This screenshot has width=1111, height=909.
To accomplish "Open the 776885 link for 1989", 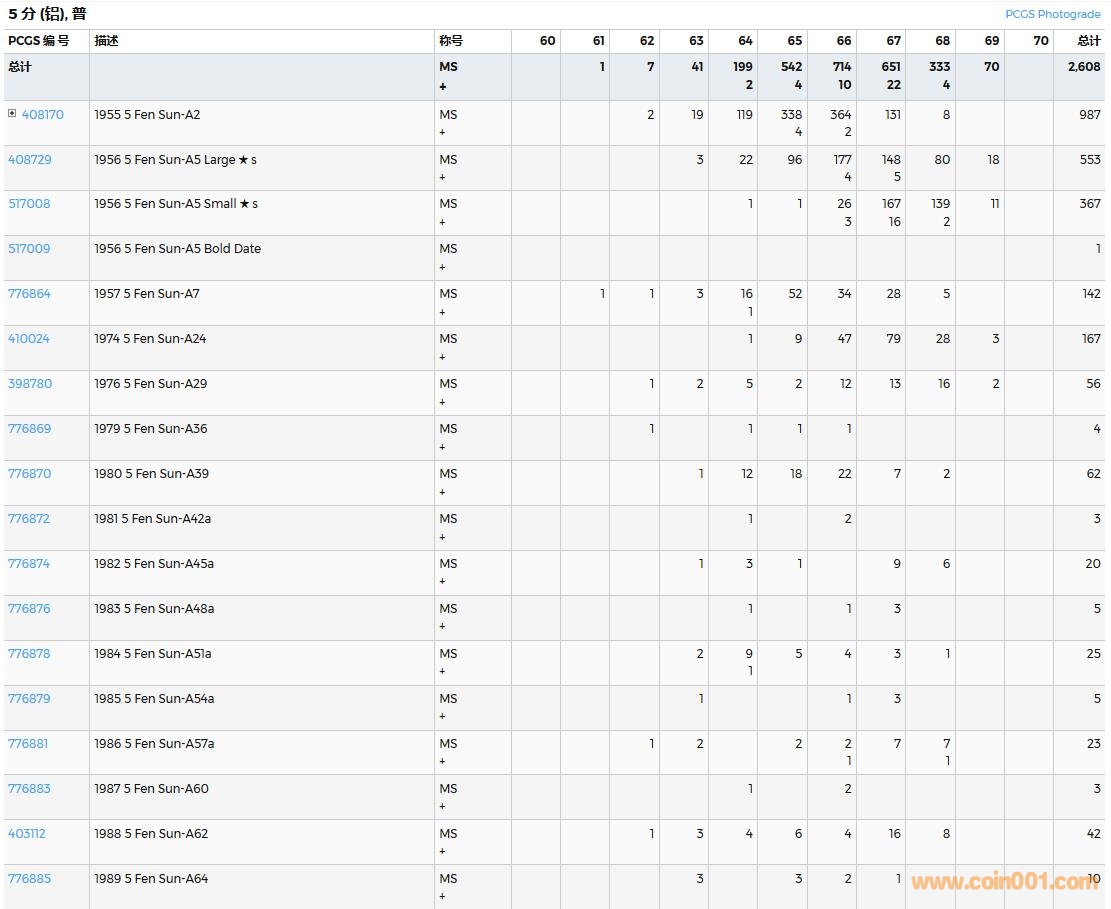I will tap(29, 879).
